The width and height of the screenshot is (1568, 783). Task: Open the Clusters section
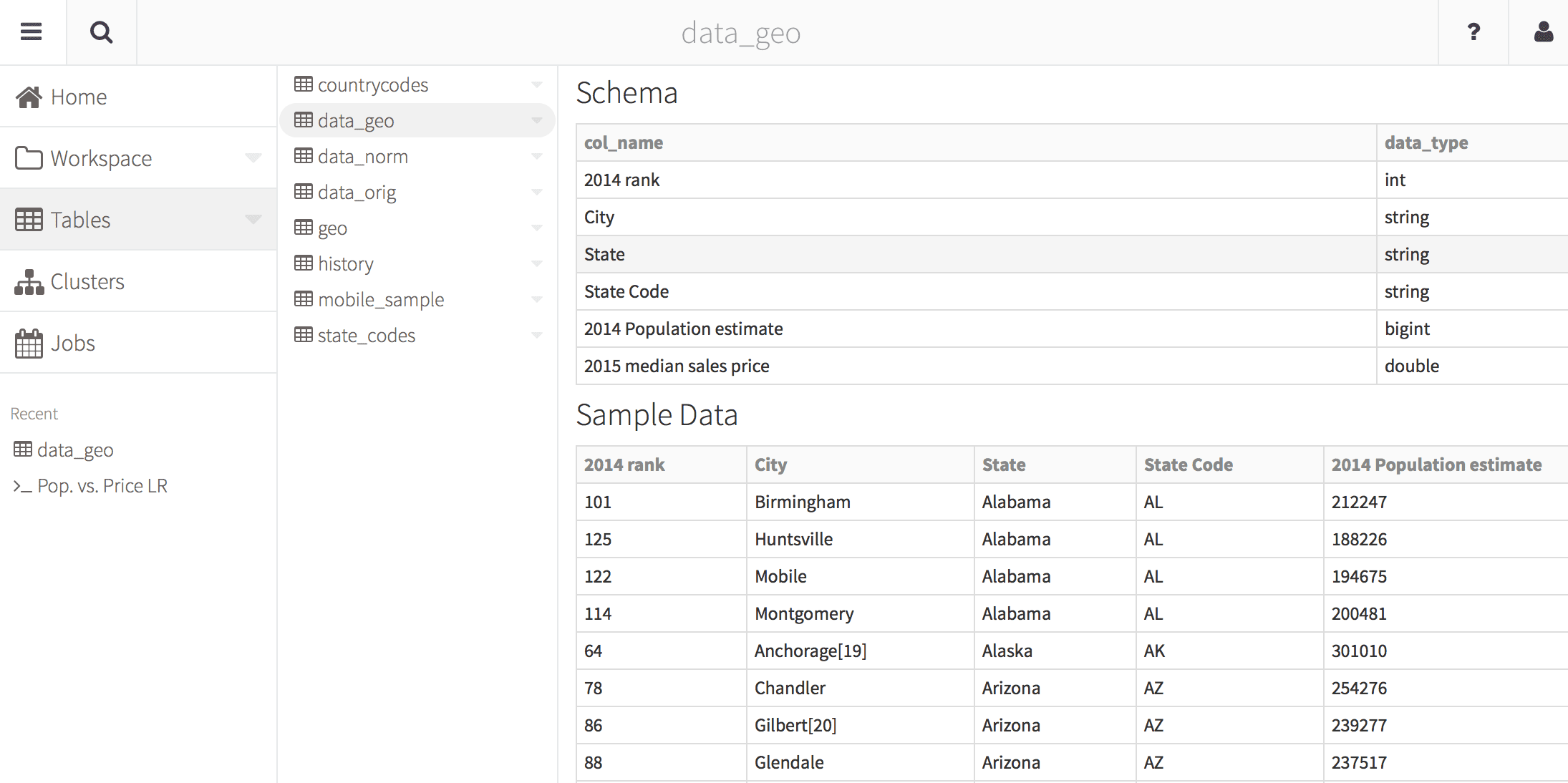click(87, 281)
